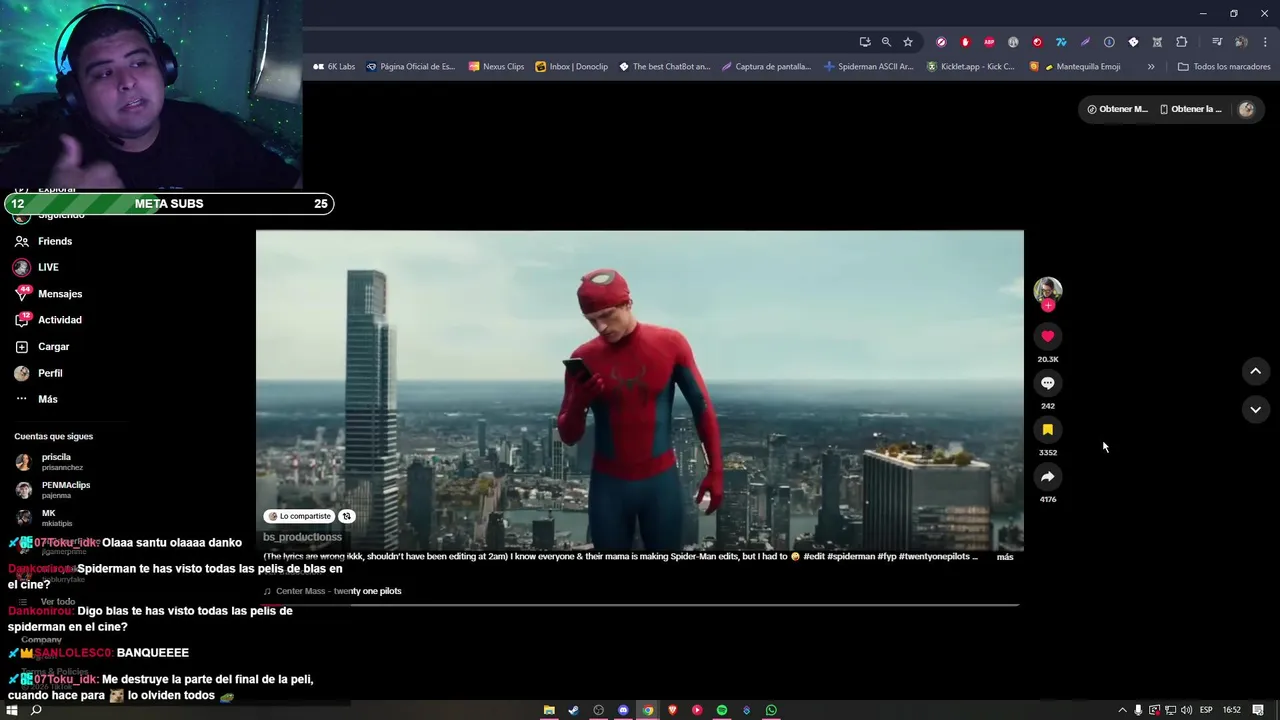Go to previous video with up arrow
This screenshot has width=1280, height=720.
click(1255, 371)
